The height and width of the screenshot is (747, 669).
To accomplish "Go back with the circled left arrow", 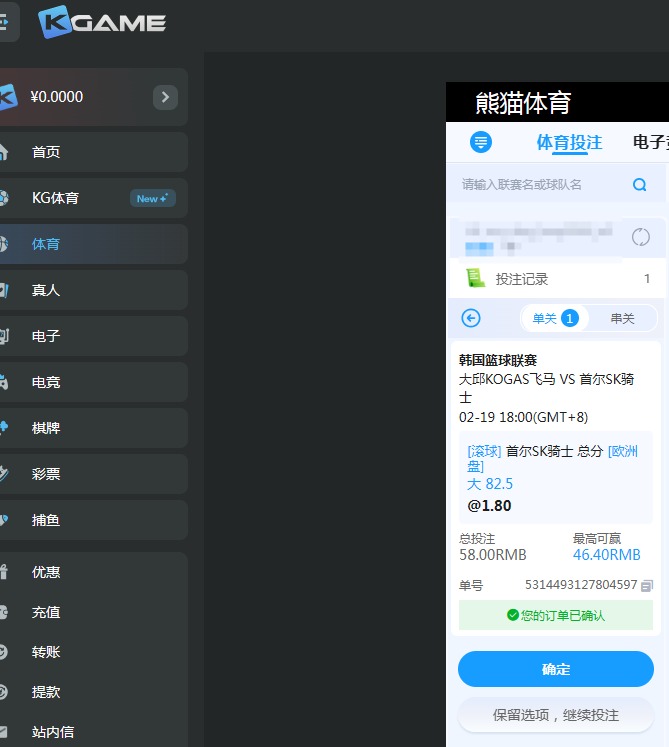I will pyautogui.click(x=471, y=318).
